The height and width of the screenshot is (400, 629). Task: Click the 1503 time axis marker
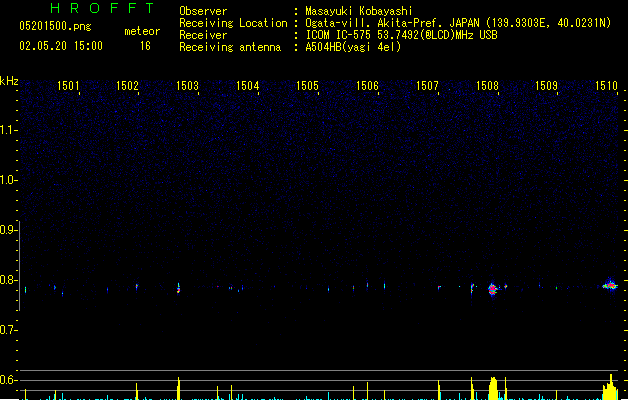pyautogui.click(x=187, y=86)
